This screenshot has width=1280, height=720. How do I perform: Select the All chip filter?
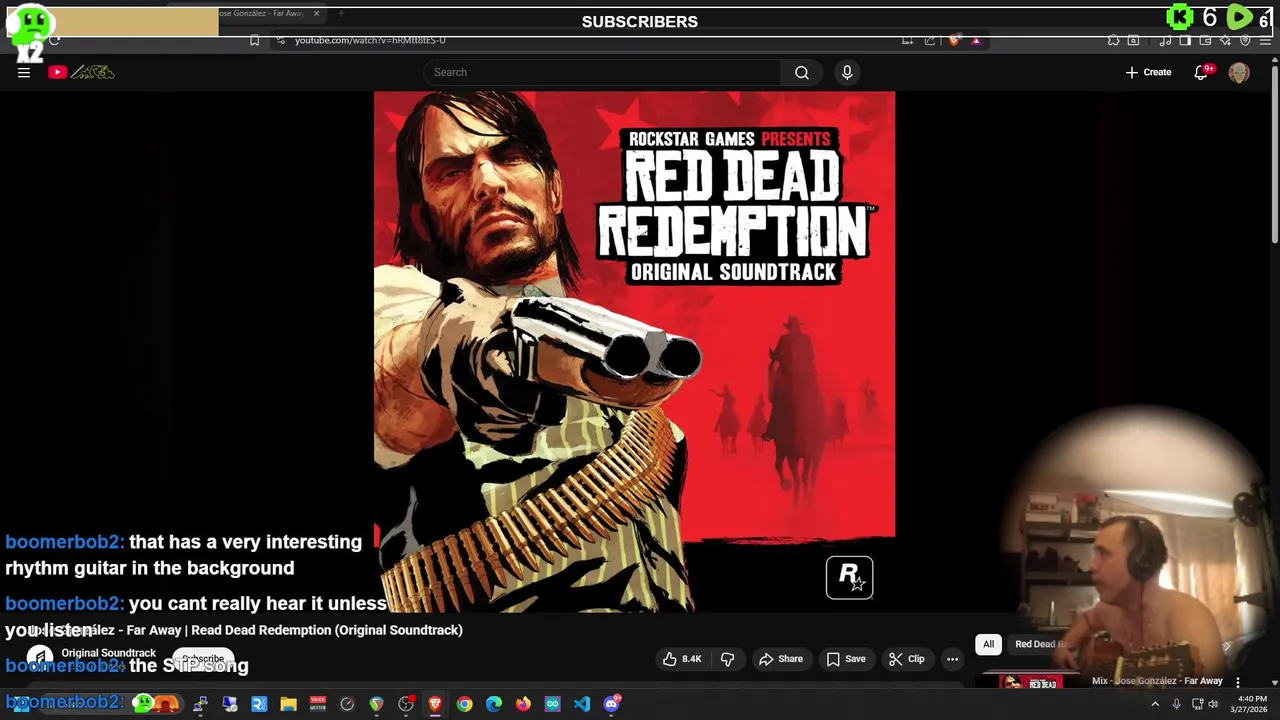[988, 644]
